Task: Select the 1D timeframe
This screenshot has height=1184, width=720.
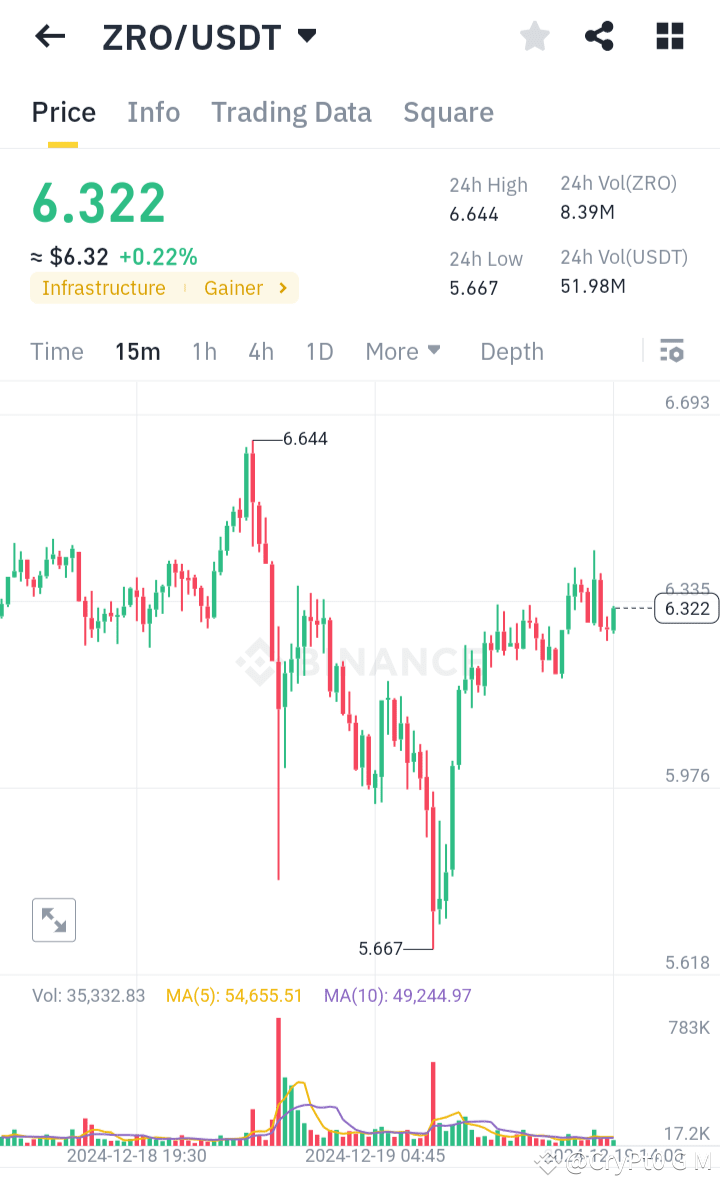Action: (319, 351)
